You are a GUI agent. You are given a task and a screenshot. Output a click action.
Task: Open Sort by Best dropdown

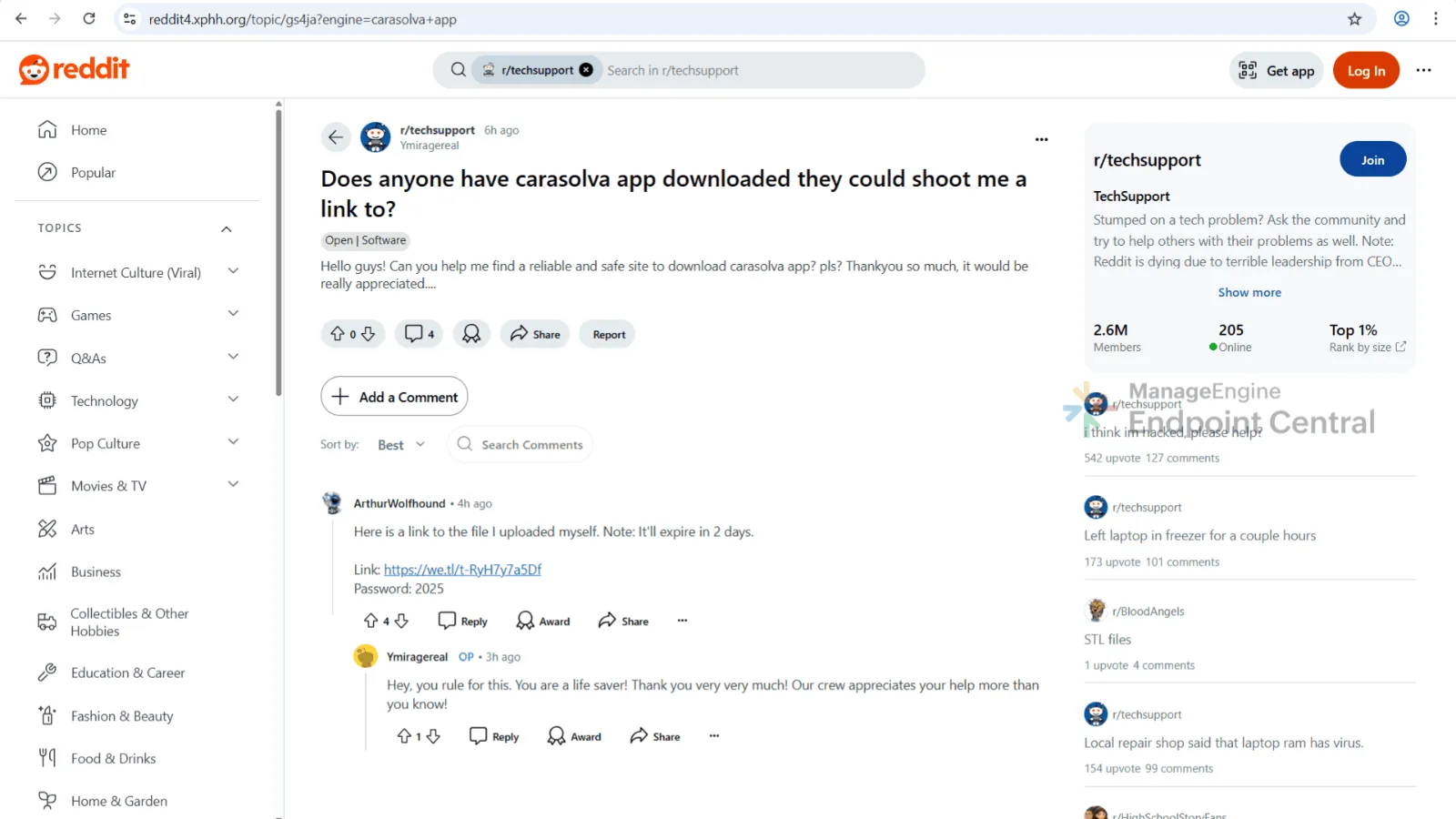coord(401,445)
